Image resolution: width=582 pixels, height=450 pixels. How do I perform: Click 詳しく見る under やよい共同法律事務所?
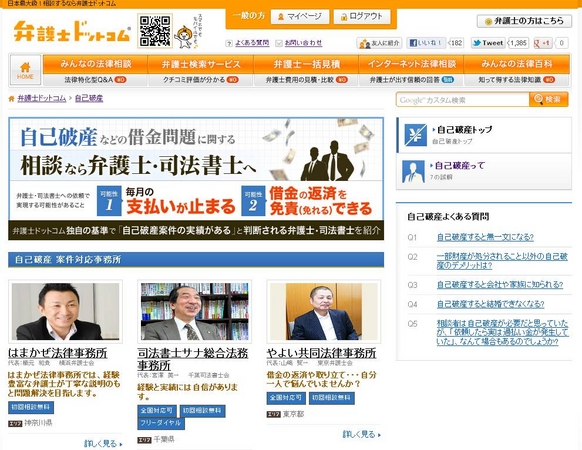click(x=362, y=434)
